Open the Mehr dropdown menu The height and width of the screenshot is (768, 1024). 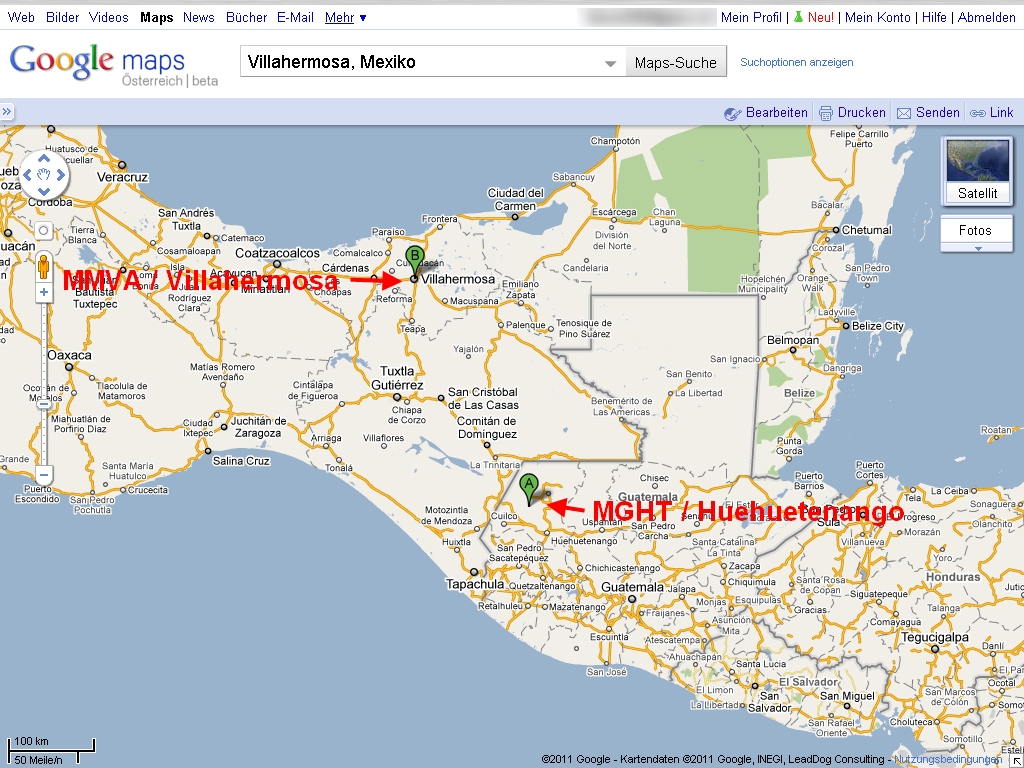[345, 18]
